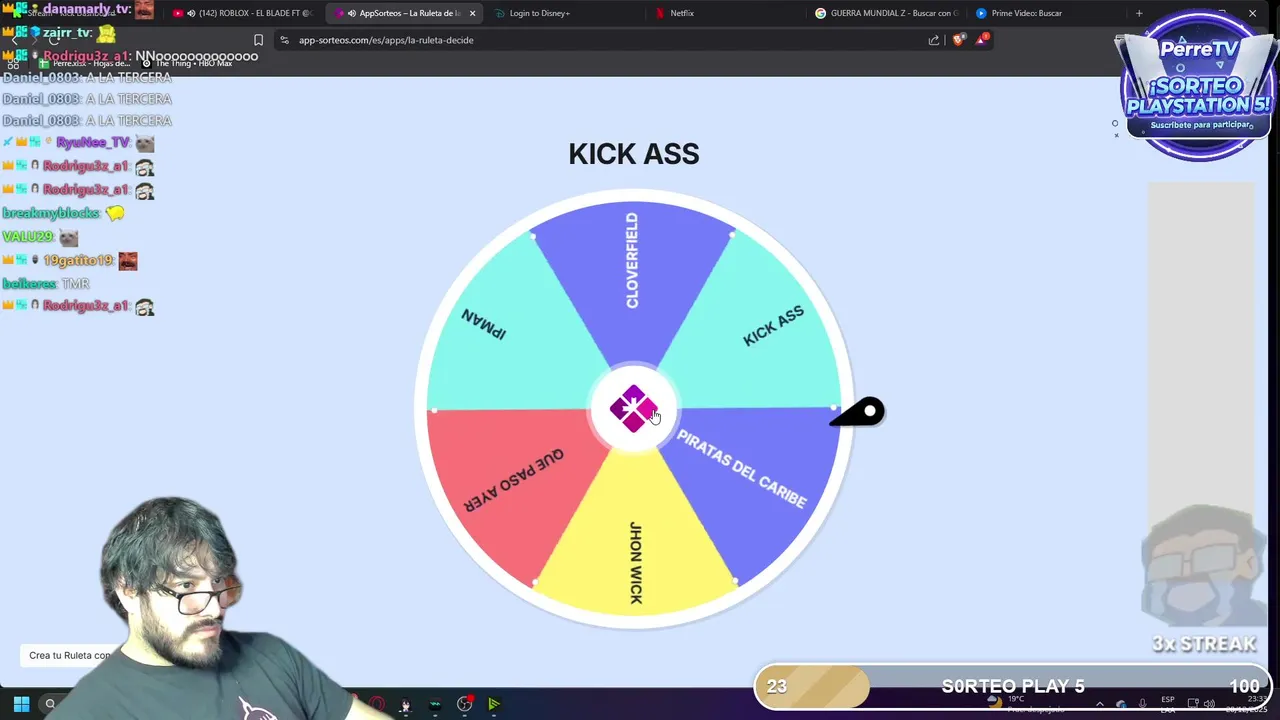This screenshot has height=720, width=1280.
Task: Click the Crea tu Ruleta button
Action: point(70,655)
